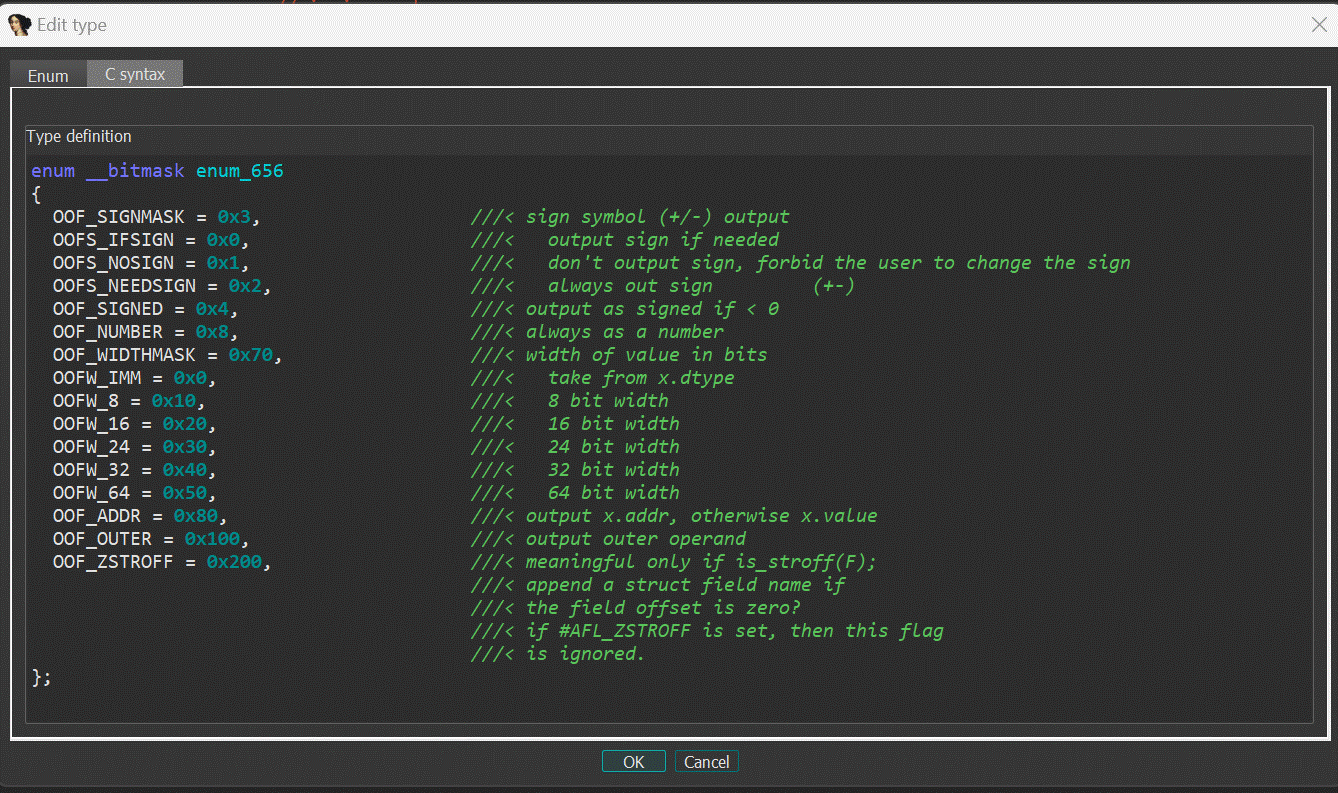Image resolution: width=1338 pixels, height=793 pixels.
Task: Place cursor after the closing brace semicolon
Action: [x=52, y=677]
